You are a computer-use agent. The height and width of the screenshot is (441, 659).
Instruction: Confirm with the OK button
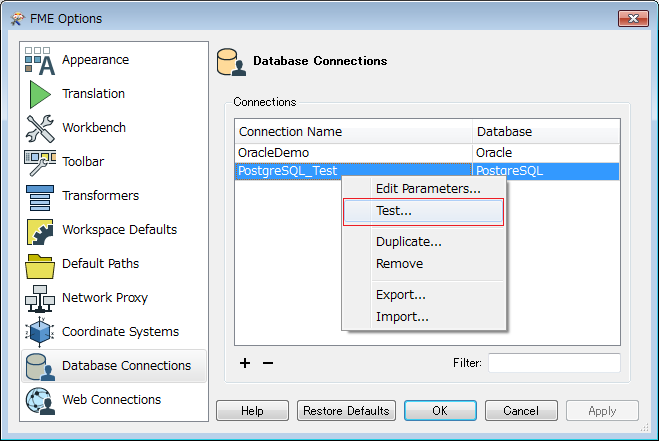pos(440,410)
